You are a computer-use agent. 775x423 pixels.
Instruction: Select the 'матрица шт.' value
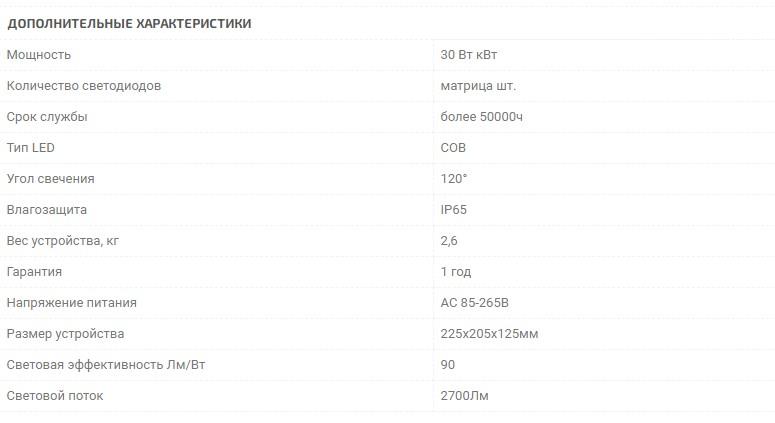click(478, 86)
